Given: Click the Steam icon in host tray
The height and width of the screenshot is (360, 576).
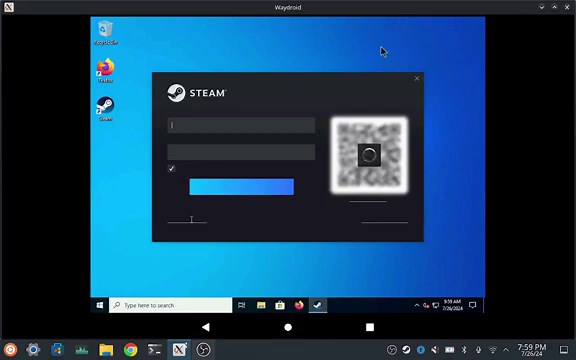Looking at the screenshot, I should 406,350.
